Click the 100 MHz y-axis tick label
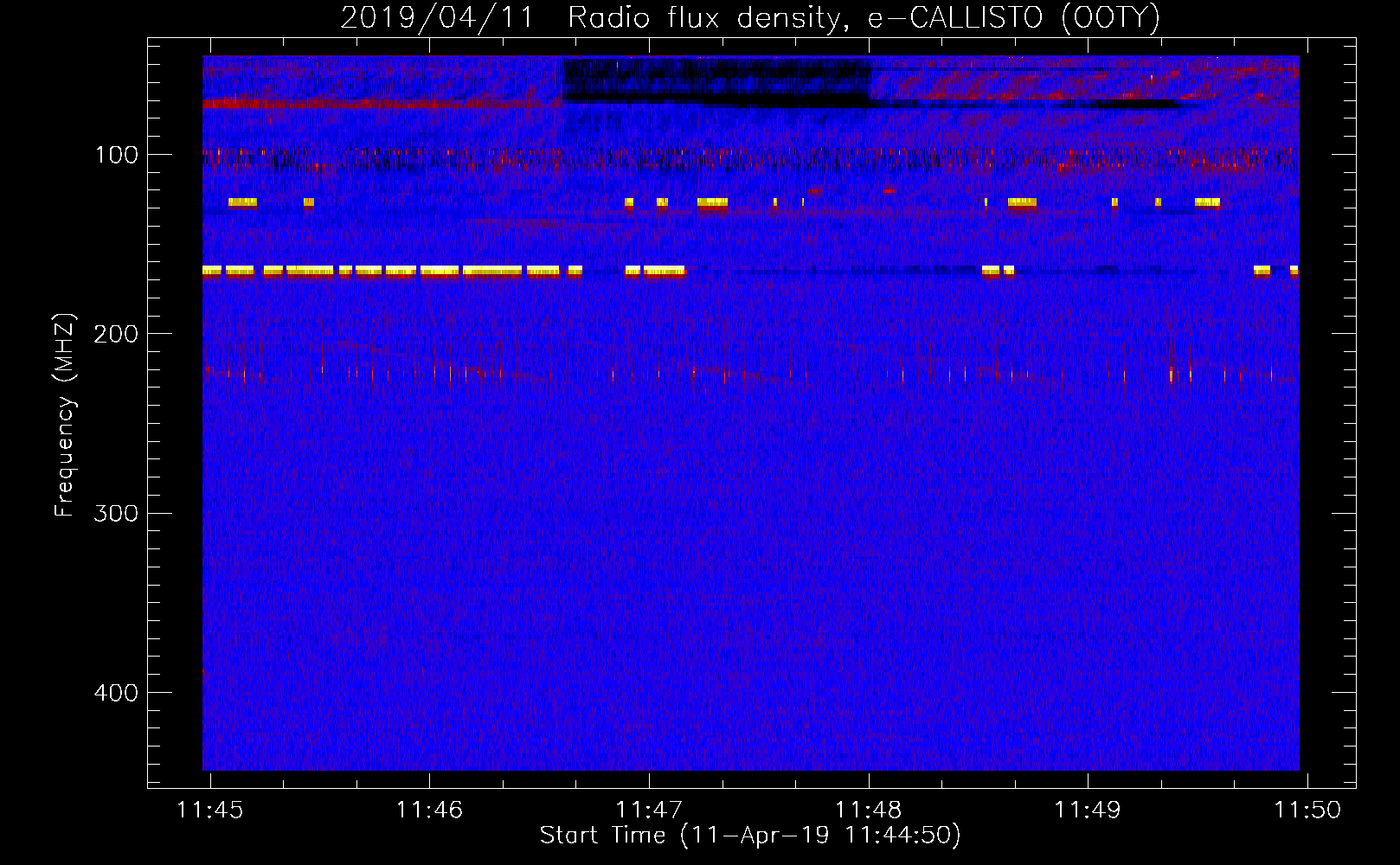The height and width of the screenshot is (865, 1400). pyautogui.click(x=116, y=155)
